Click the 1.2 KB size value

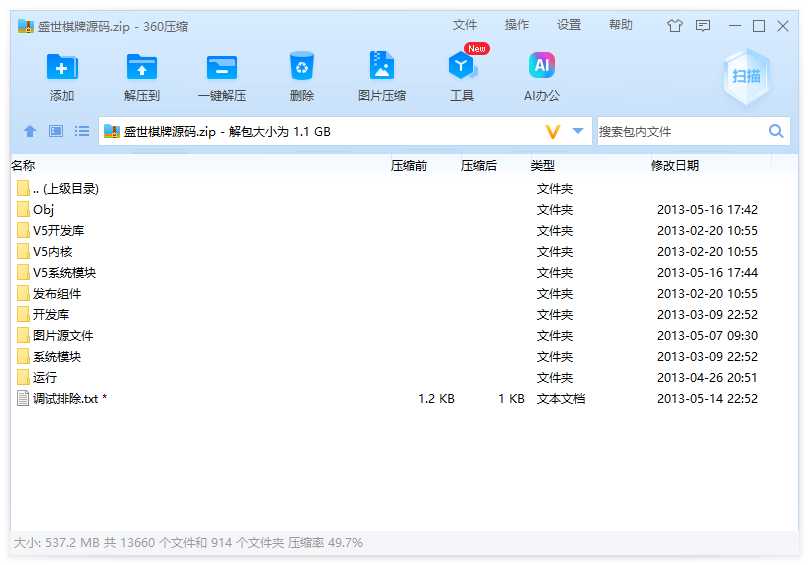(x=436, y=398)
